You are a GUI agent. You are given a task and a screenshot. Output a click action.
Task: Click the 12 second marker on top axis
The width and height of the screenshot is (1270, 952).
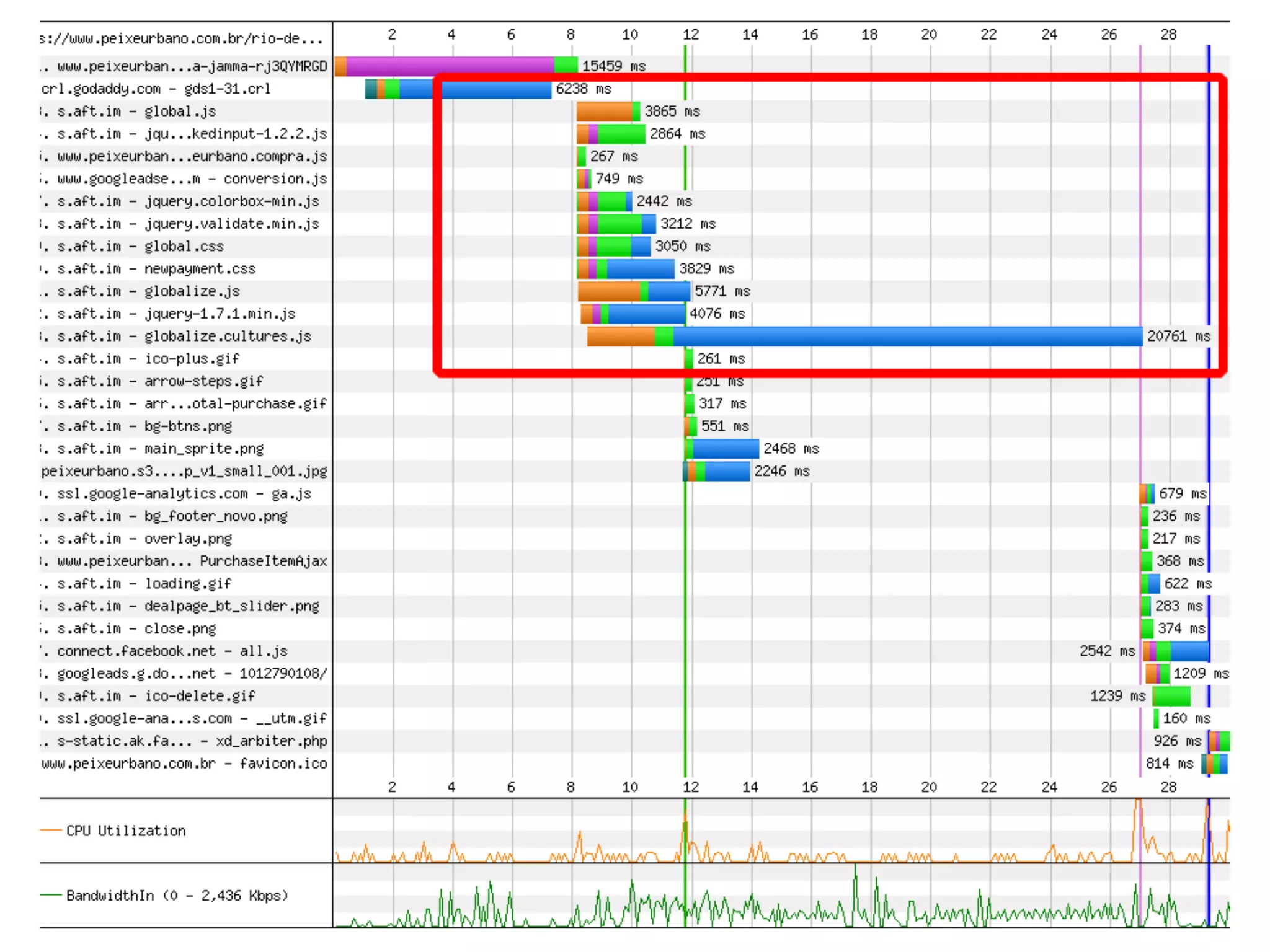pyautogui.click(x=690, y=35)
